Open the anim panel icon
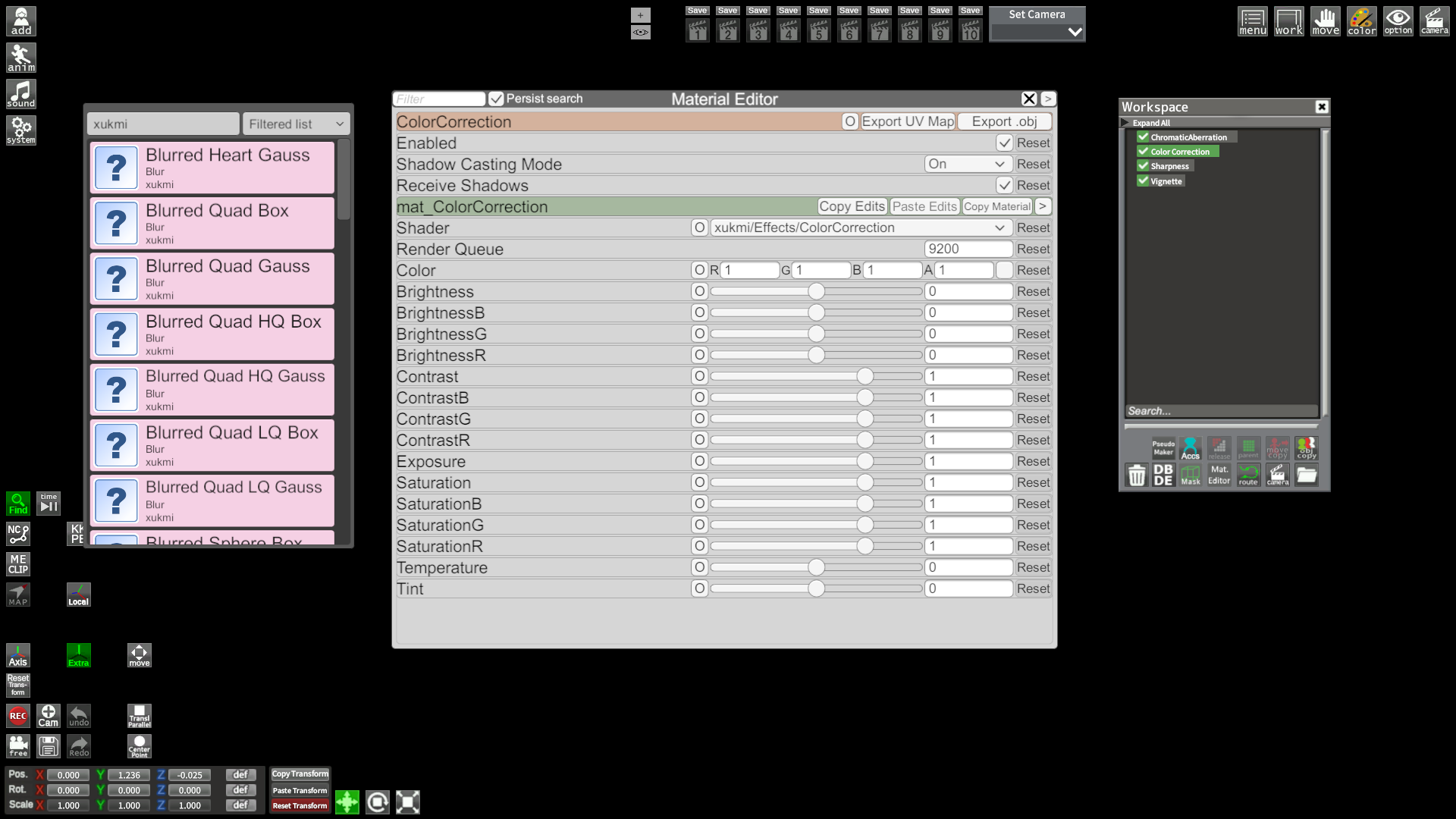 point(21,58)
